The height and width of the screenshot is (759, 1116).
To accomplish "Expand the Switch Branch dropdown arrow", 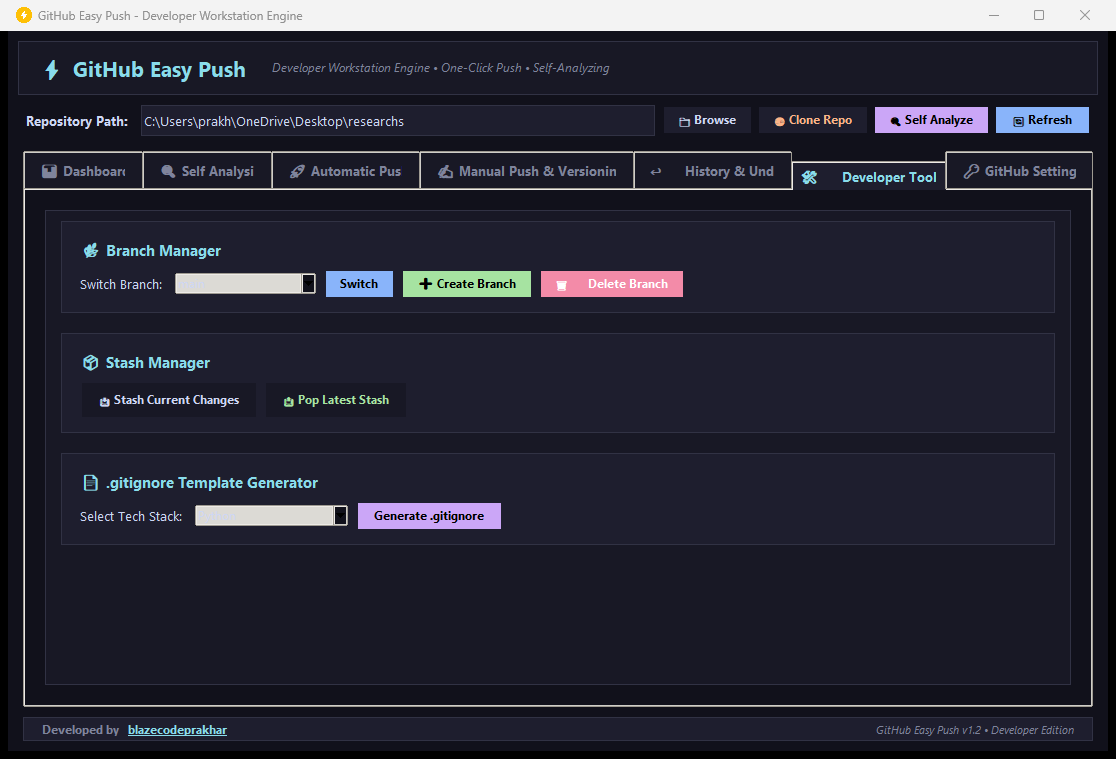I will pyautogui.click(x=308, y=284).
